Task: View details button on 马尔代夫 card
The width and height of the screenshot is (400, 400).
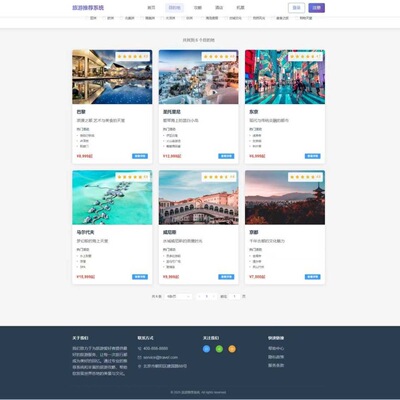Action: click(140, 277)
